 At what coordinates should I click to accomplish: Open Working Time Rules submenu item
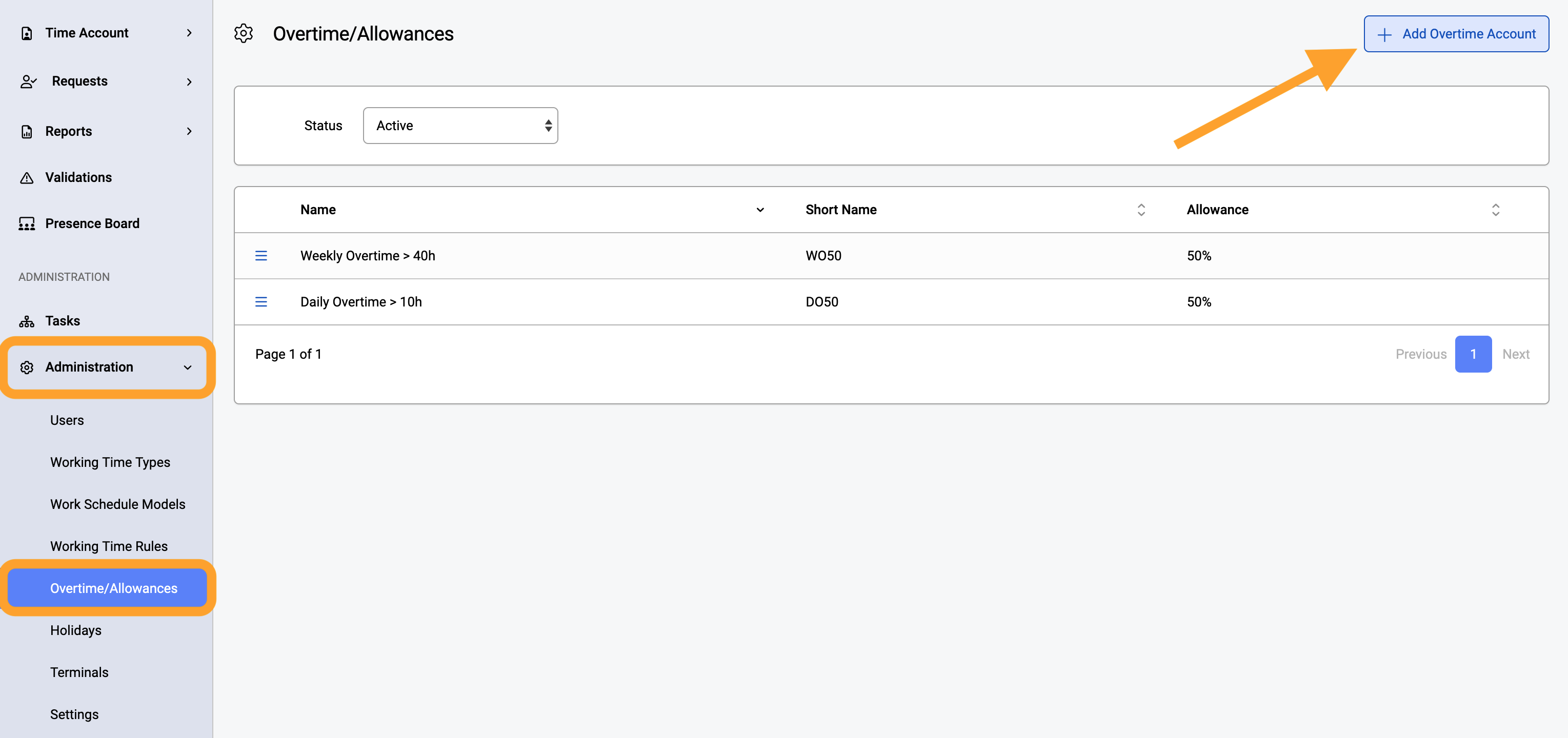(109, 546)
